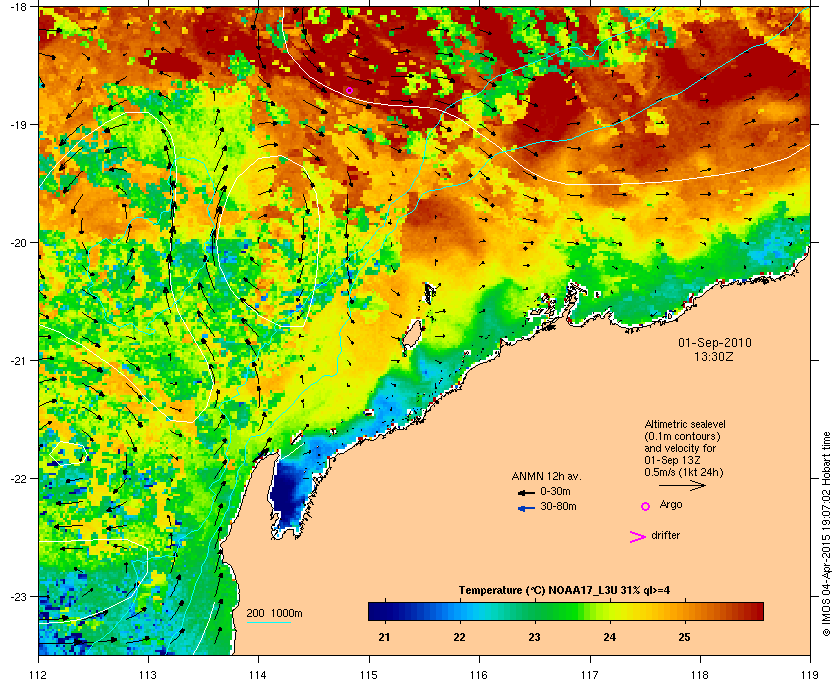Image resolution: width=840 pixels, height=680 pixels.
Task: Click the magenta Argo float marker on the map
Action: (349, 91)
